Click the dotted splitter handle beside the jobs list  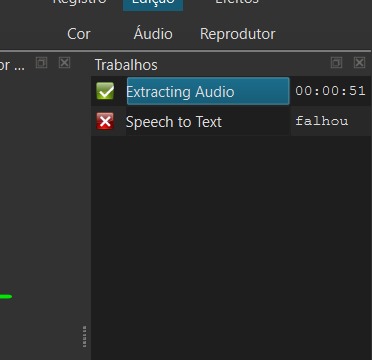pos(85,337)
